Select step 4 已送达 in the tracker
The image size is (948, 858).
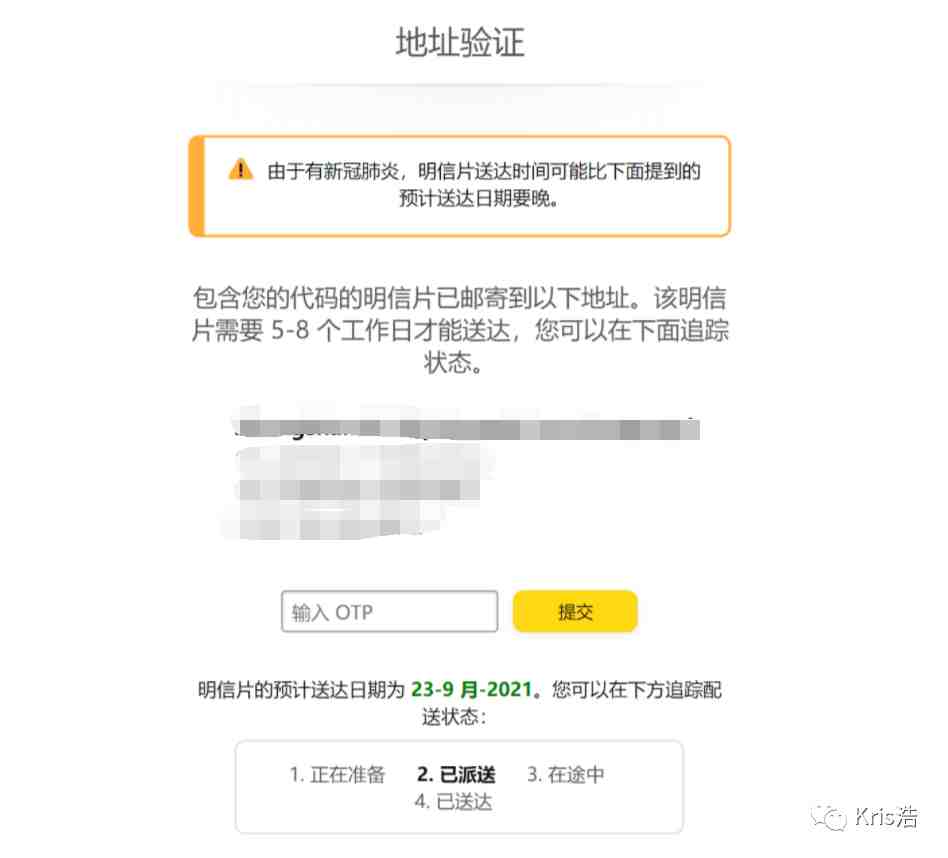point(453,802)
